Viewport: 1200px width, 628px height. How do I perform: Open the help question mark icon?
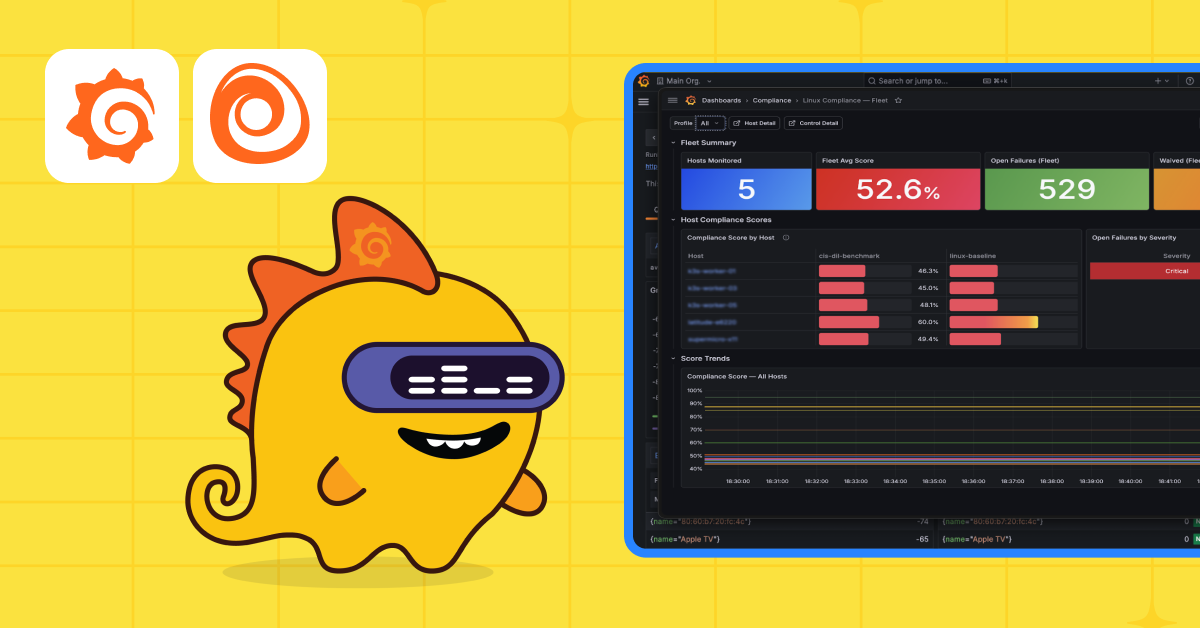tap(1190, 81)
